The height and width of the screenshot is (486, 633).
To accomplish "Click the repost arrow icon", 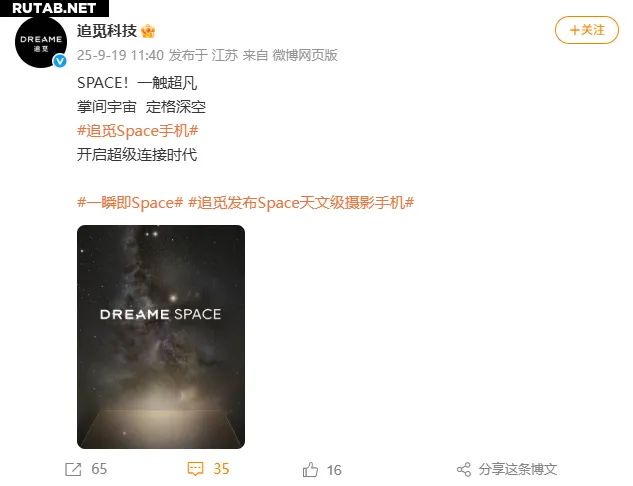I will click(x=73, y=469).
